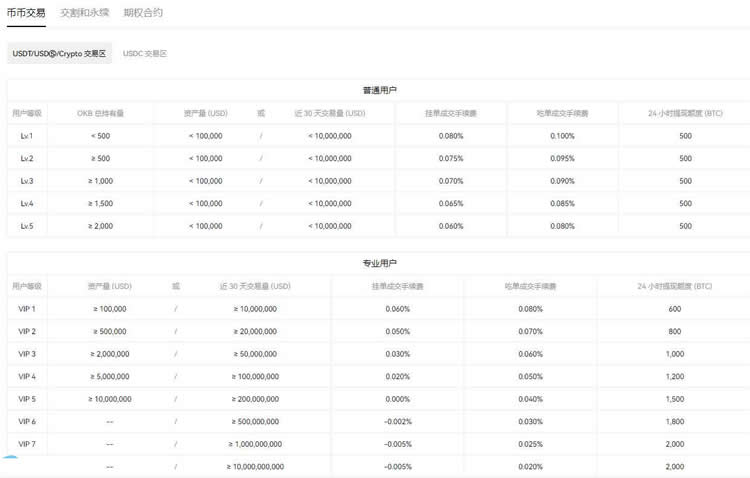This screenshot has height=478, width=750.
Task: Switch to the USDC 交易区 filter
Action: [x=145, y=53]
